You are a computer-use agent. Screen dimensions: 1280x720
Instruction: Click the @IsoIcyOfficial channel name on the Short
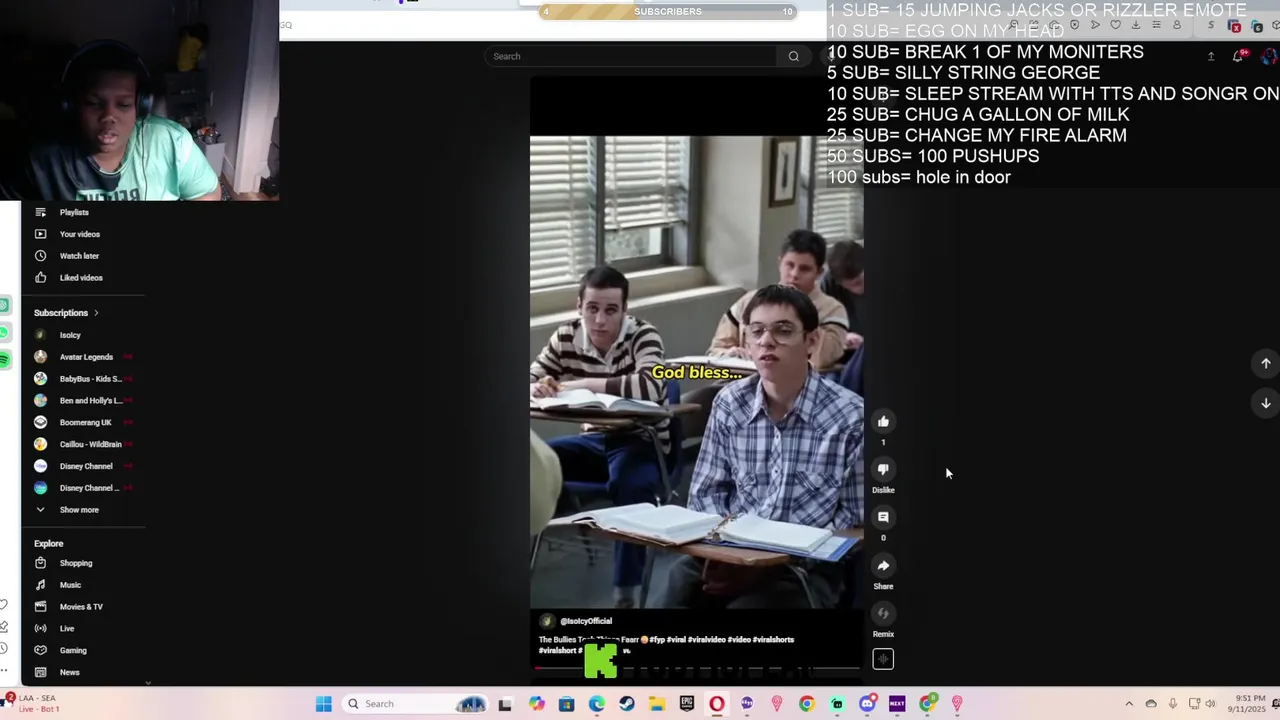click(586, 621)
